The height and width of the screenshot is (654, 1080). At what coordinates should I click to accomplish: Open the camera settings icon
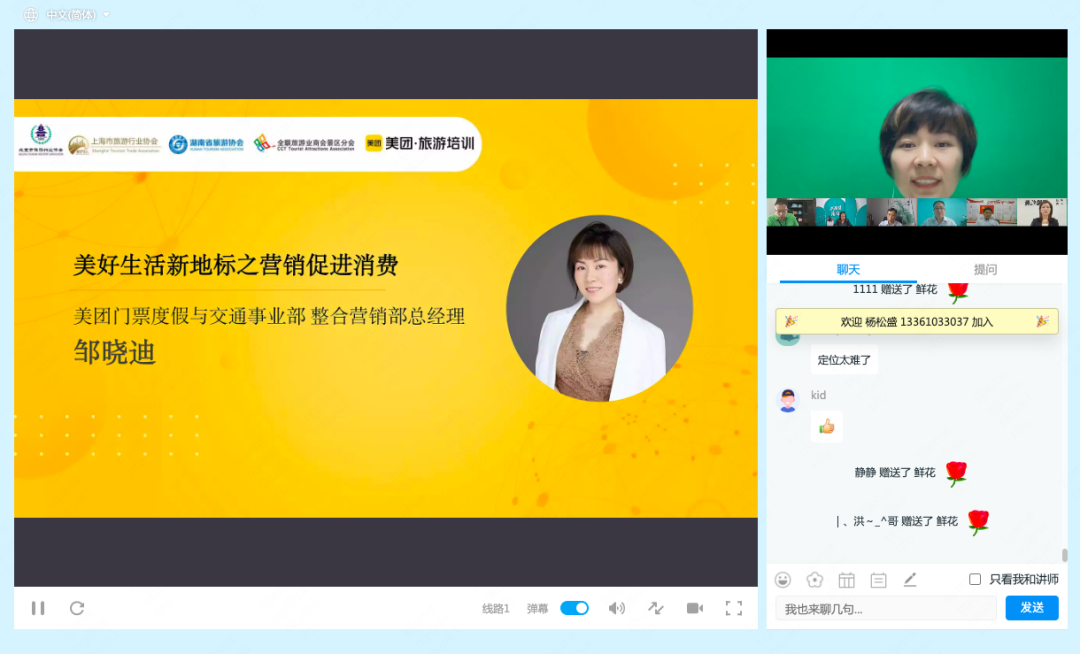(x=694, y=608)
